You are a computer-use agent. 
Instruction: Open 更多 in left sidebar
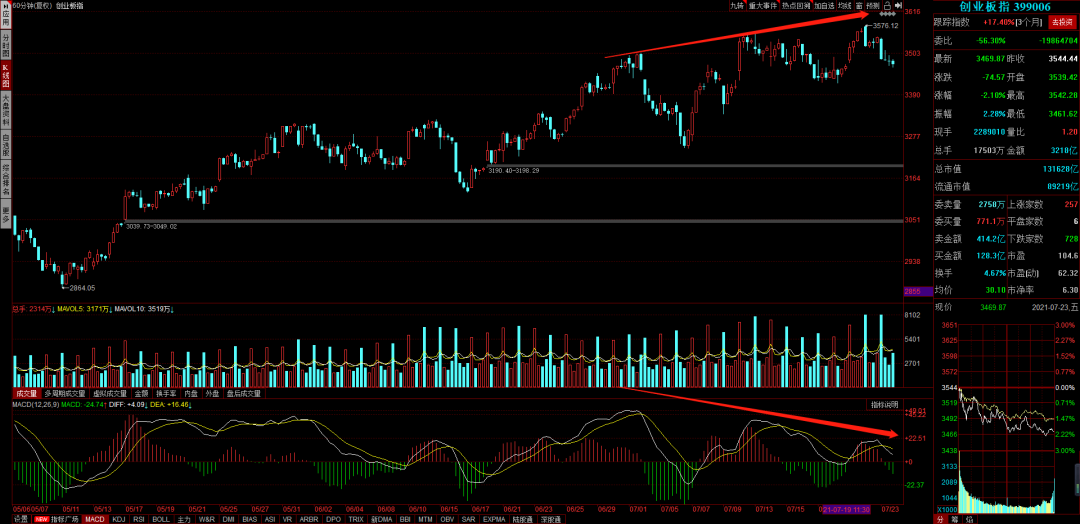[6, 214]
